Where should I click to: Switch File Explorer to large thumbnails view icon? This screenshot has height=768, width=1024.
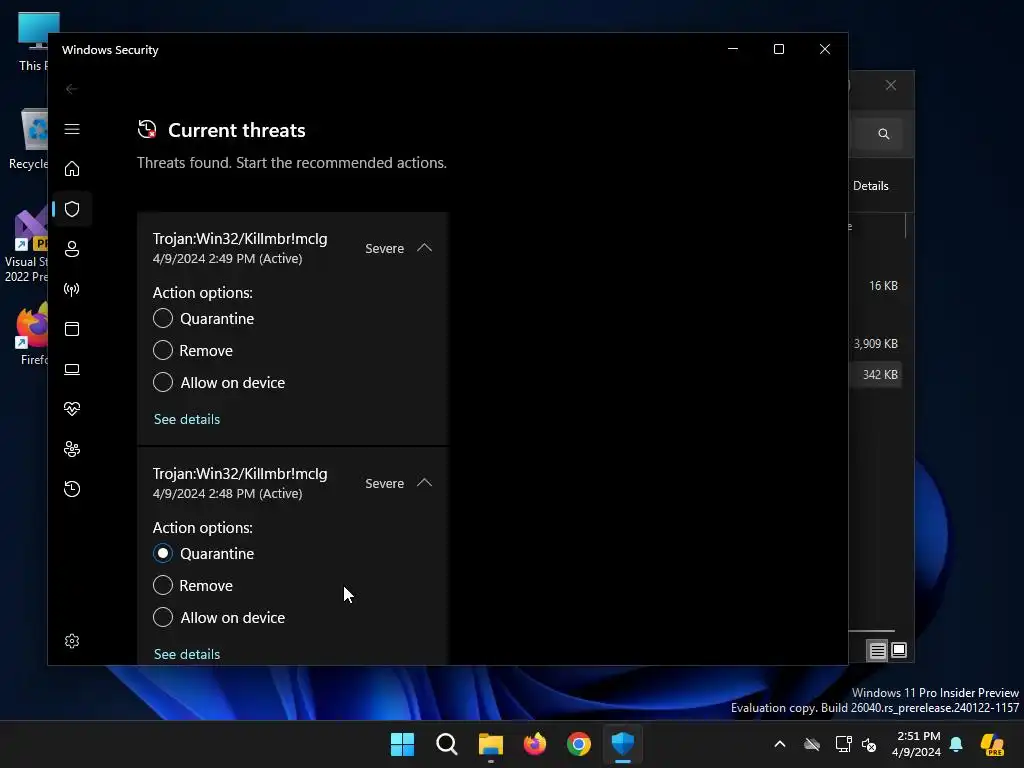[x=899, y=650]
